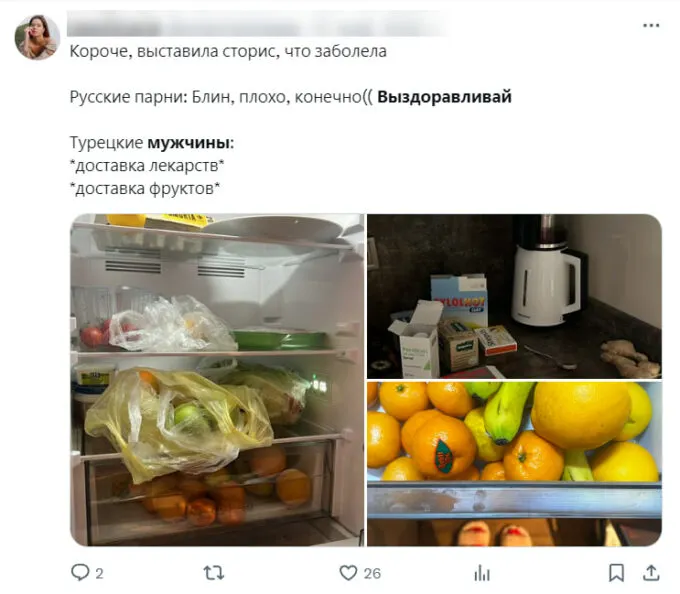Screen dimensions: 680x594
Task: Click the like count 26
Action: 372,574
